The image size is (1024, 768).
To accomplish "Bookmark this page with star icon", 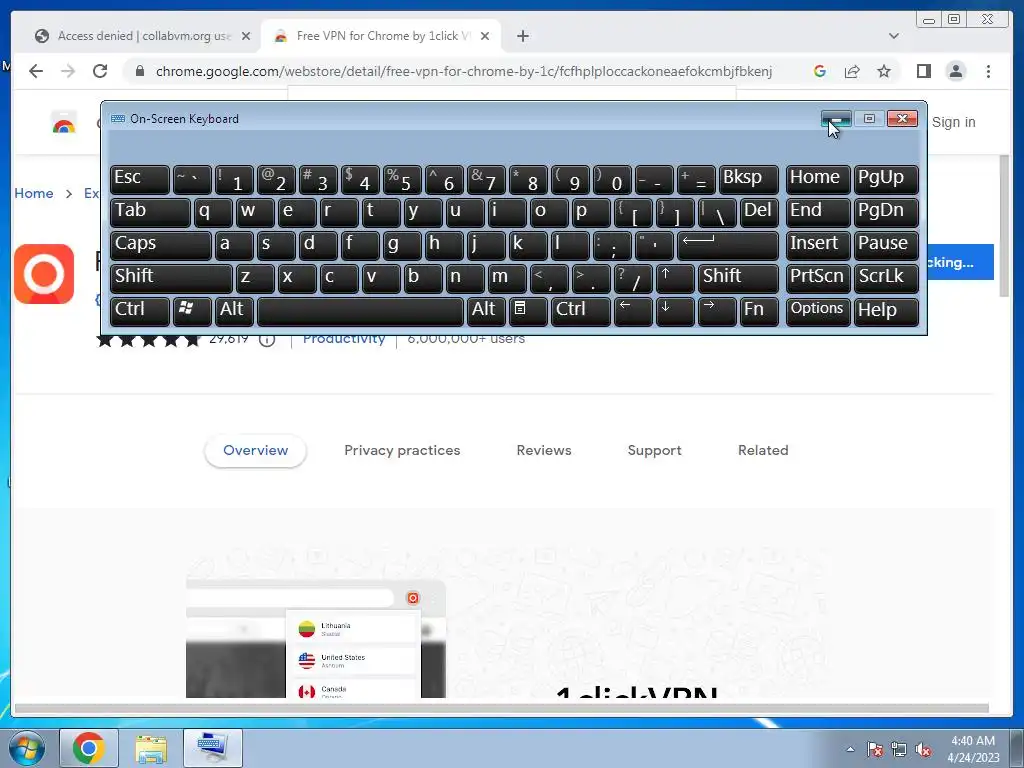I will click(x=884, y=71).
